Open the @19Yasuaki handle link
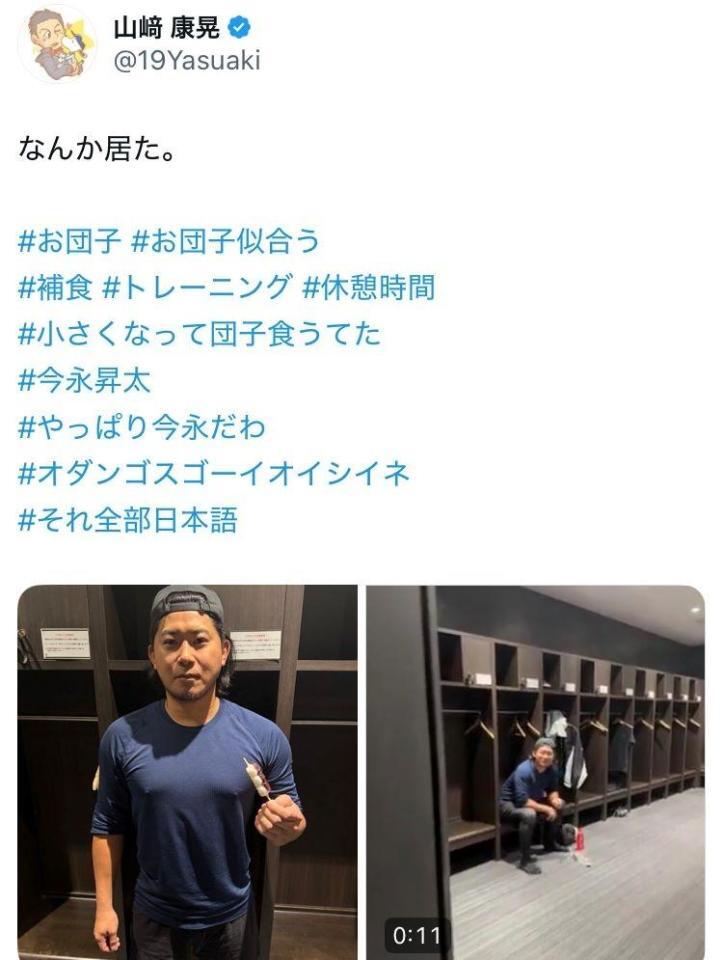The height and width of the screenshot is (960, 723). [187, 61]
